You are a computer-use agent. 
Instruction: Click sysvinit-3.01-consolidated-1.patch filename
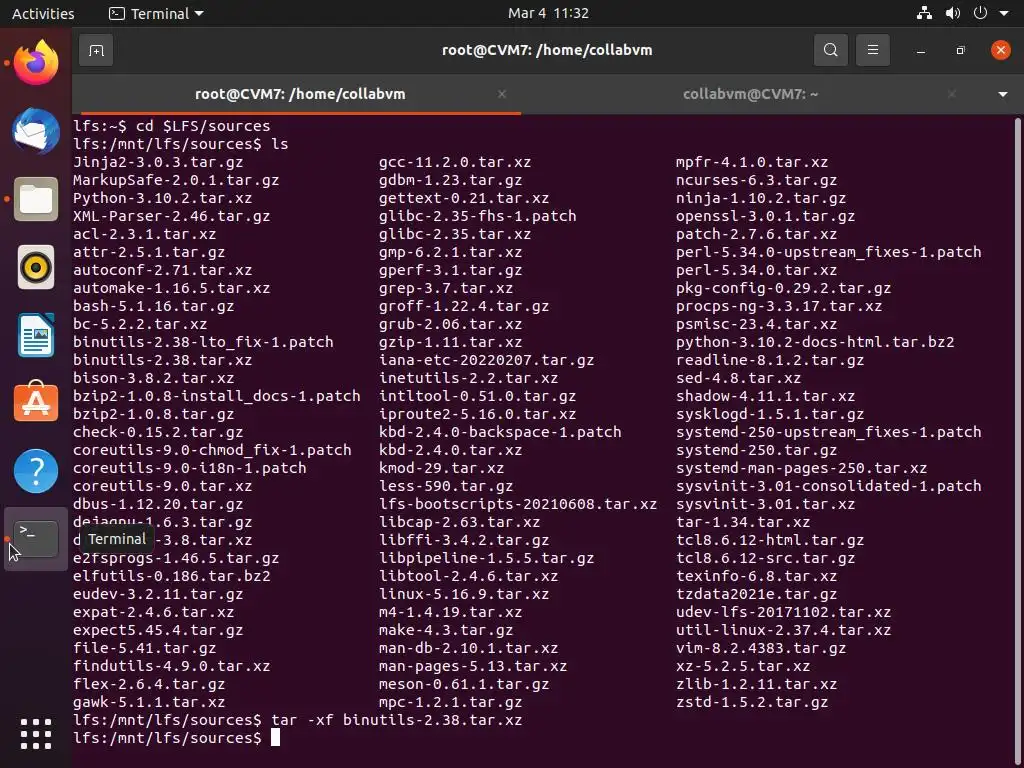pyautogui.click(x=829, y=486)
